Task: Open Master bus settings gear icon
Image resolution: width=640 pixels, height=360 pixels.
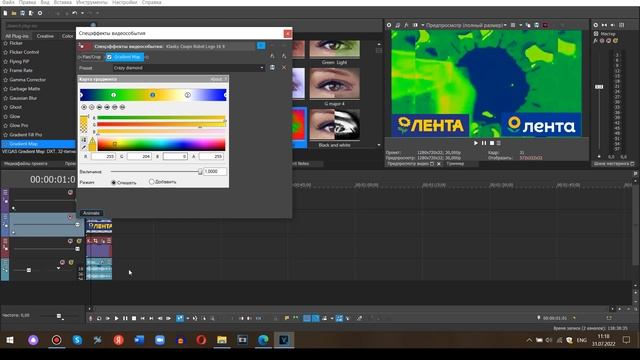Action: point(596,25)
